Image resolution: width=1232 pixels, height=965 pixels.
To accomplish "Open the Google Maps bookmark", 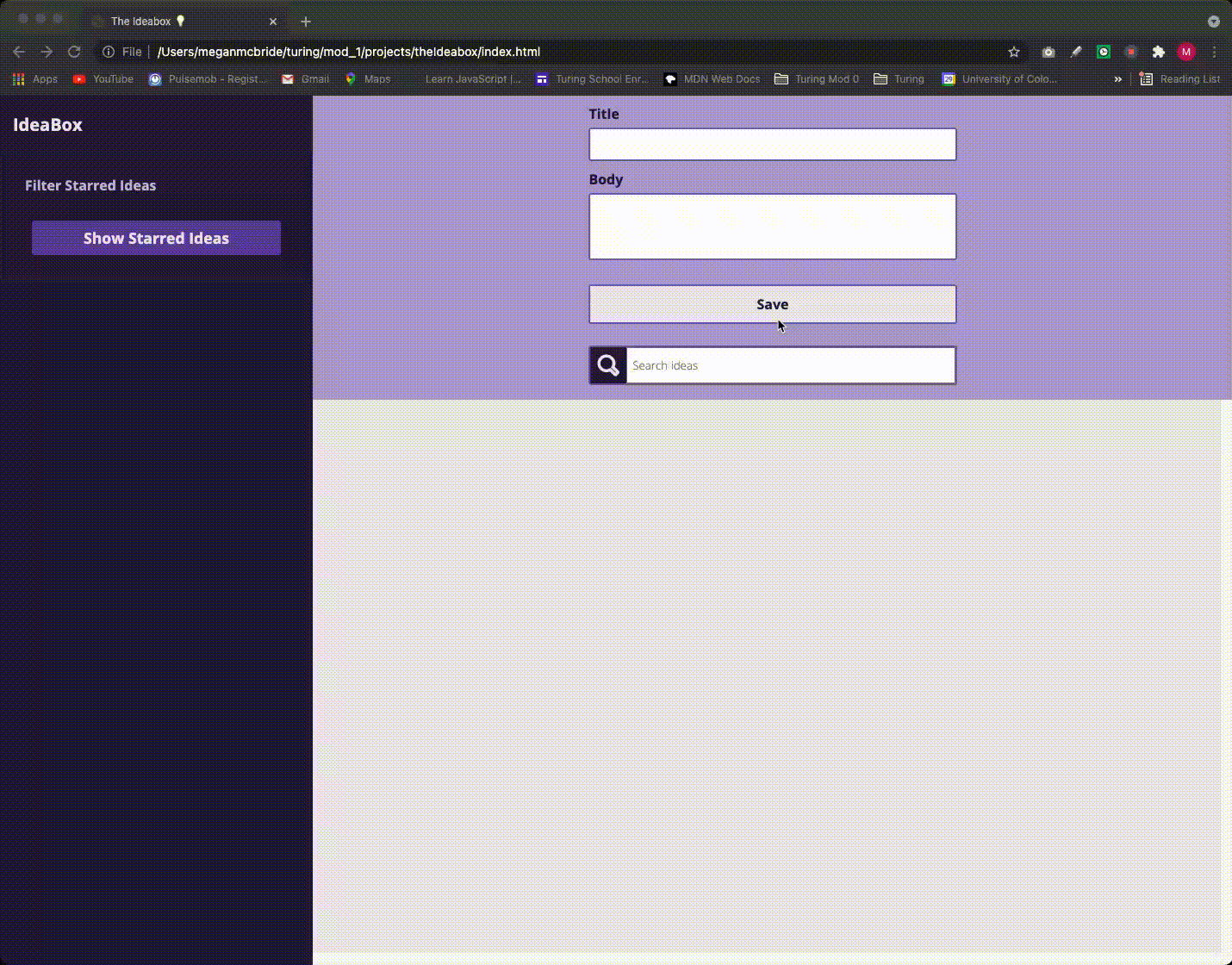I will (368, 78).
